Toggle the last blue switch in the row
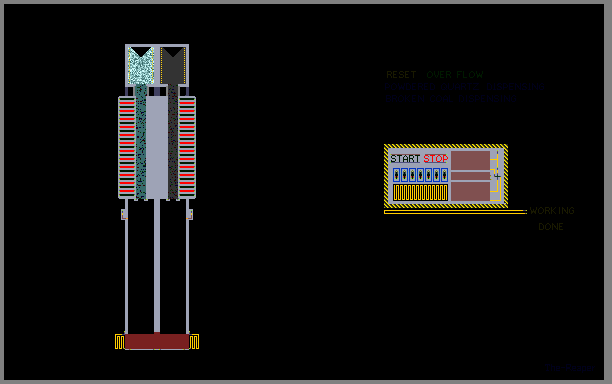 tap(444, 175)
